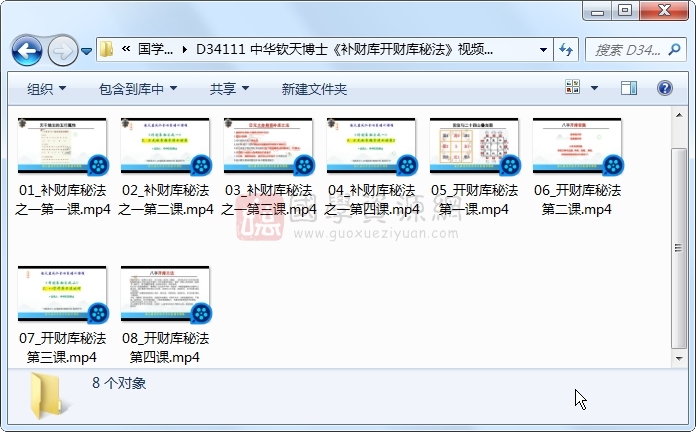
Task: Open the 共享 menu
Action: point(229,89)
